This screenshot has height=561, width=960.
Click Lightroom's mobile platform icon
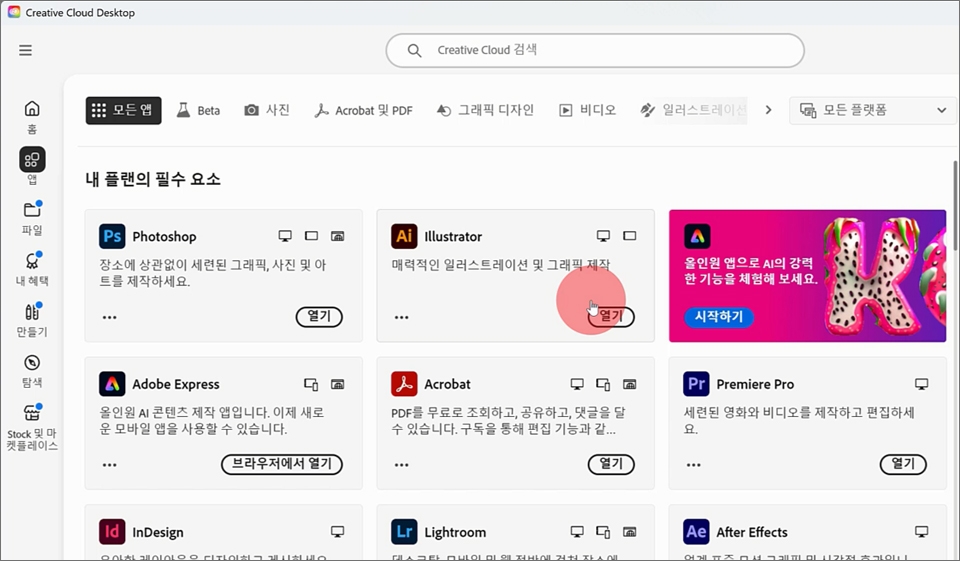pyautogui.click(x=603, y=532)
